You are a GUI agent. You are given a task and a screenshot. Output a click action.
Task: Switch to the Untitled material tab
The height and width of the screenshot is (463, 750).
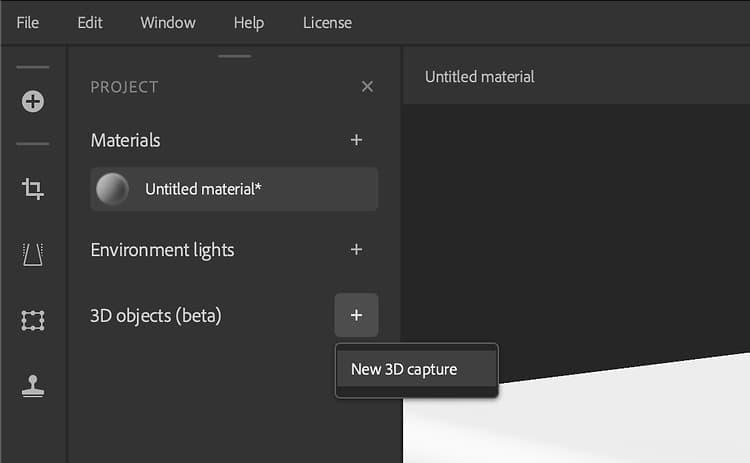coord(480,76)
